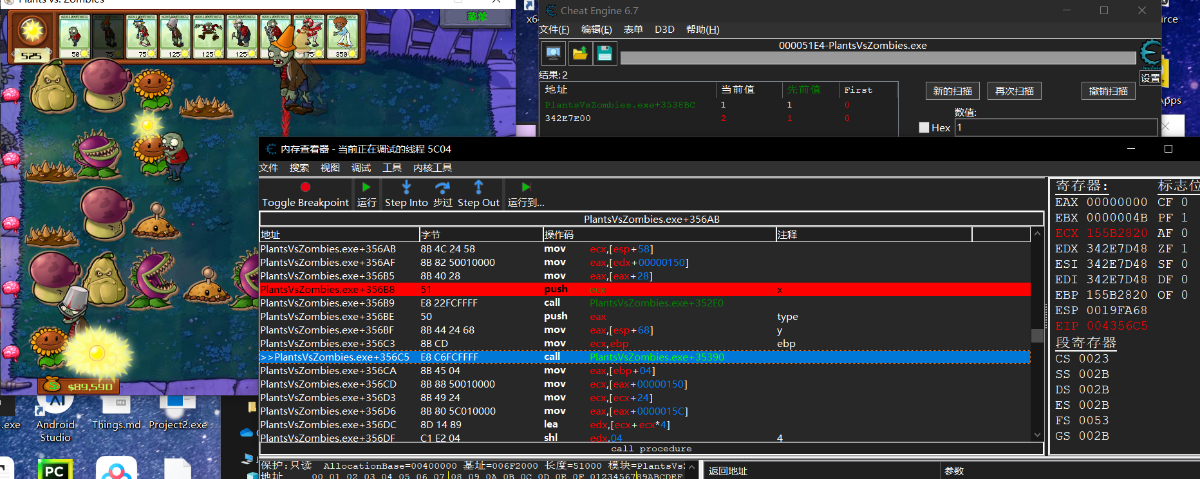Click the Run To green arrow icon
The width and height of the screenshot is (1200, 479).
[524, 187]
